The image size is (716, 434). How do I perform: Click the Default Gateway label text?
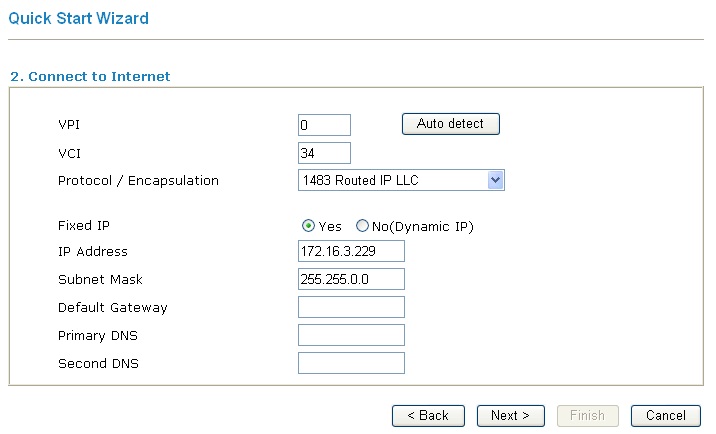coord(113,308)
